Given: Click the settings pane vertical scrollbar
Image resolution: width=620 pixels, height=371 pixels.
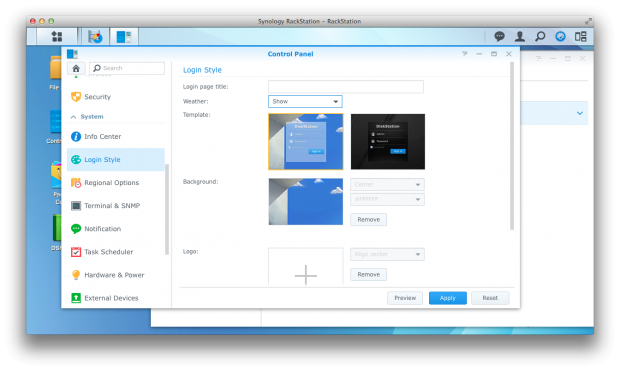Looking at the screenshot, I should coord(512,146).
